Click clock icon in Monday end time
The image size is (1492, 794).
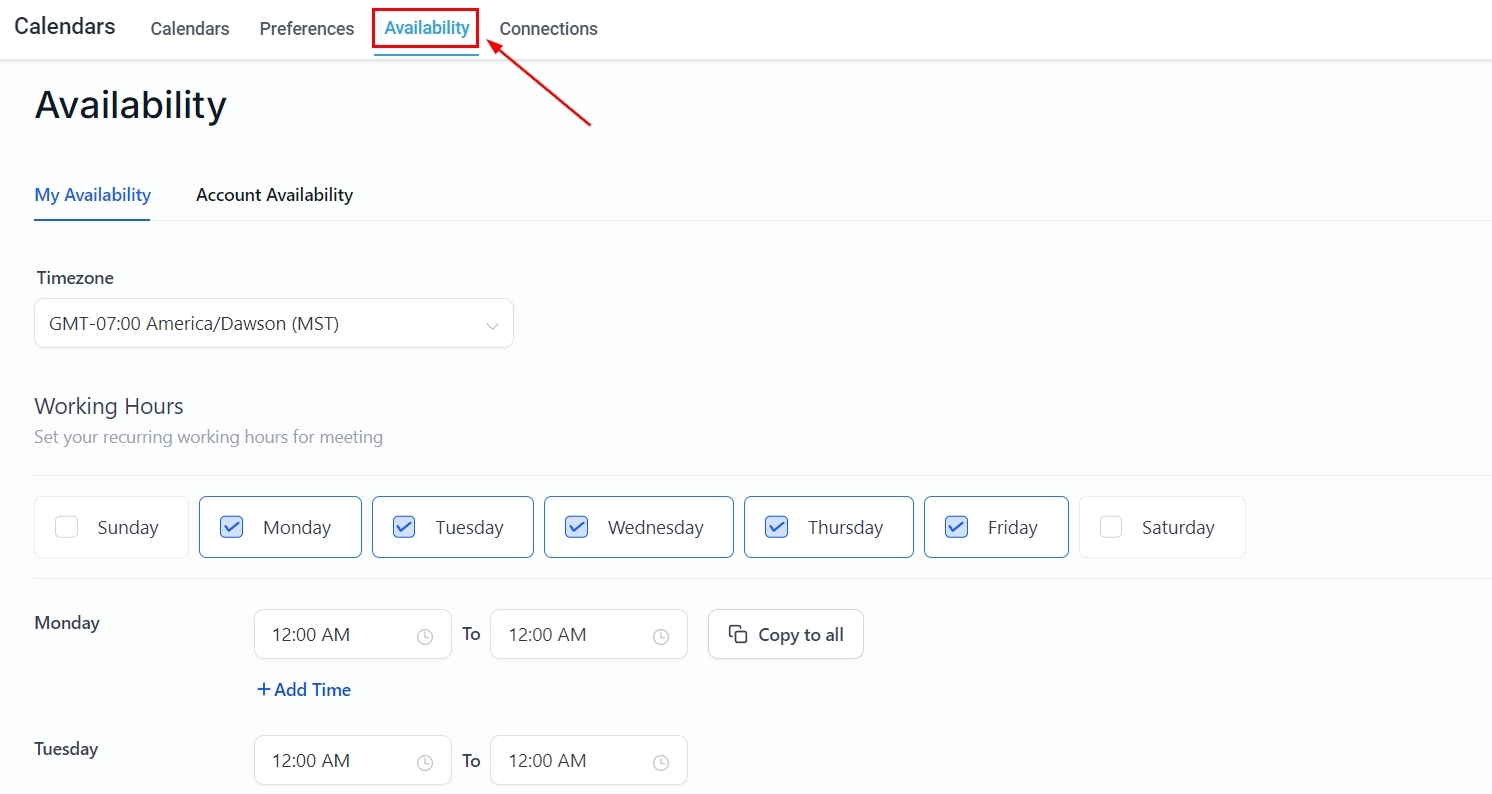coord(661,636)
